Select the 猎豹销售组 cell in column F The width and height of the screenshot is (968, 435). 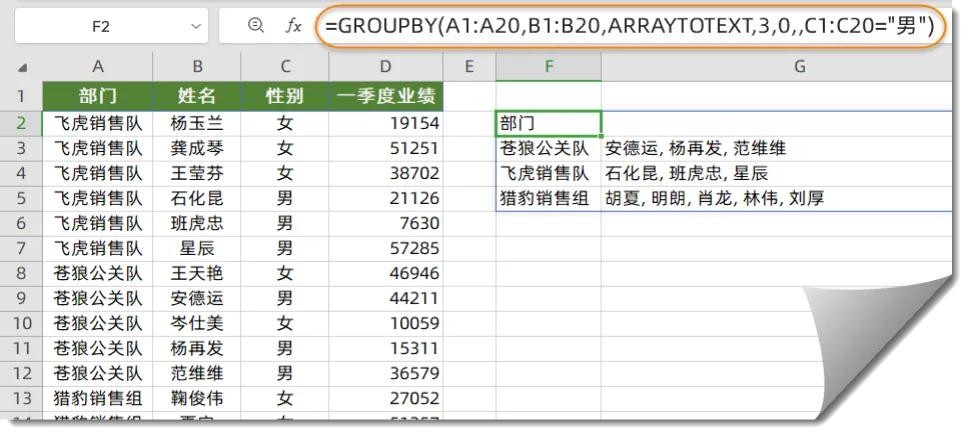548,198
